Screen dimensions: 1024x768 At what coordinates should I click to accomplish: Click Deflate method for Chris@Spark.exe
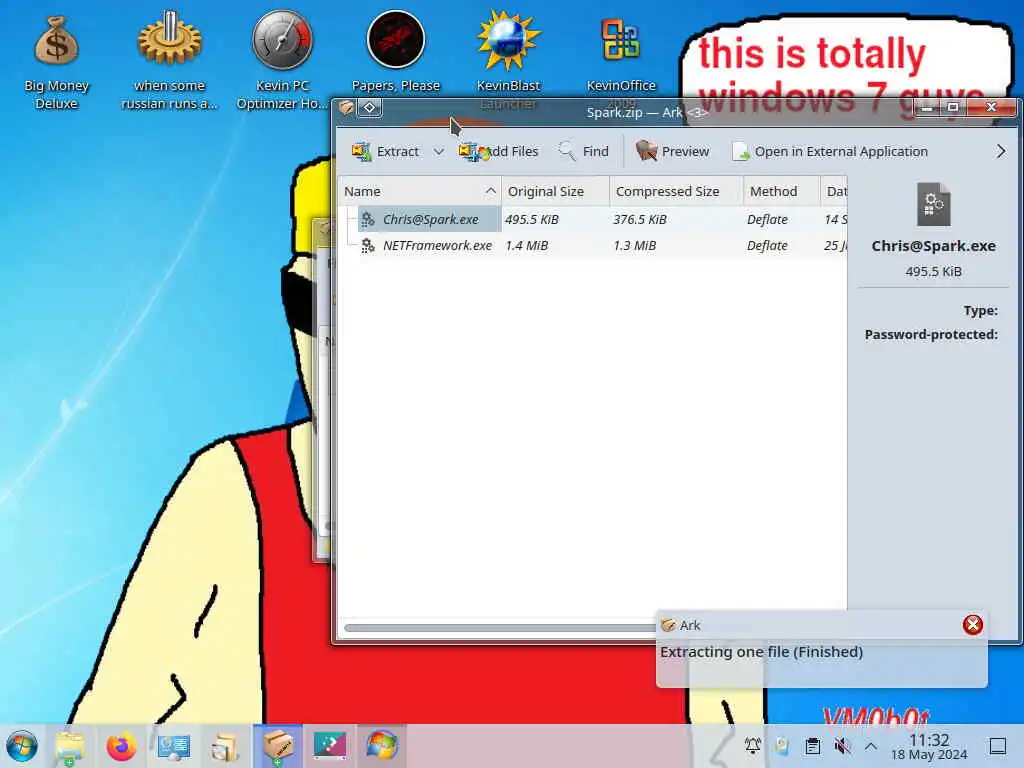[767, 219]
